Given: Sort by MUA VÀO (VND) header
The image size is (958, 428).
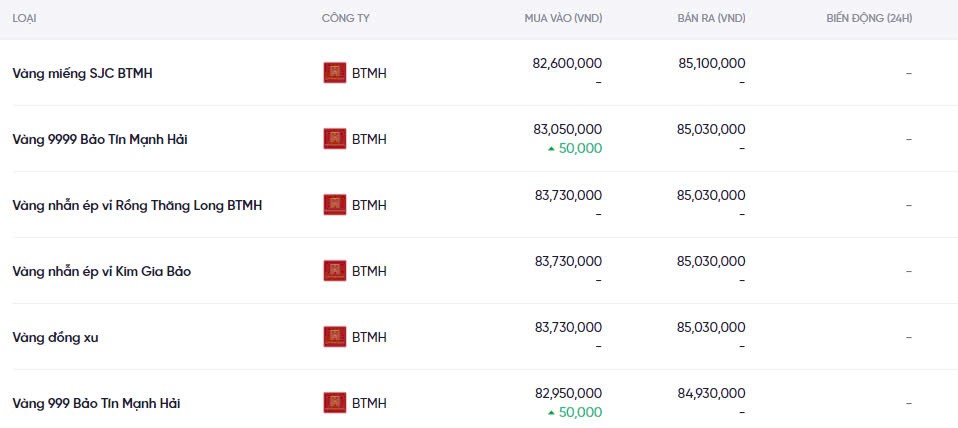Looking at the screenshot, I should [563, 18].
